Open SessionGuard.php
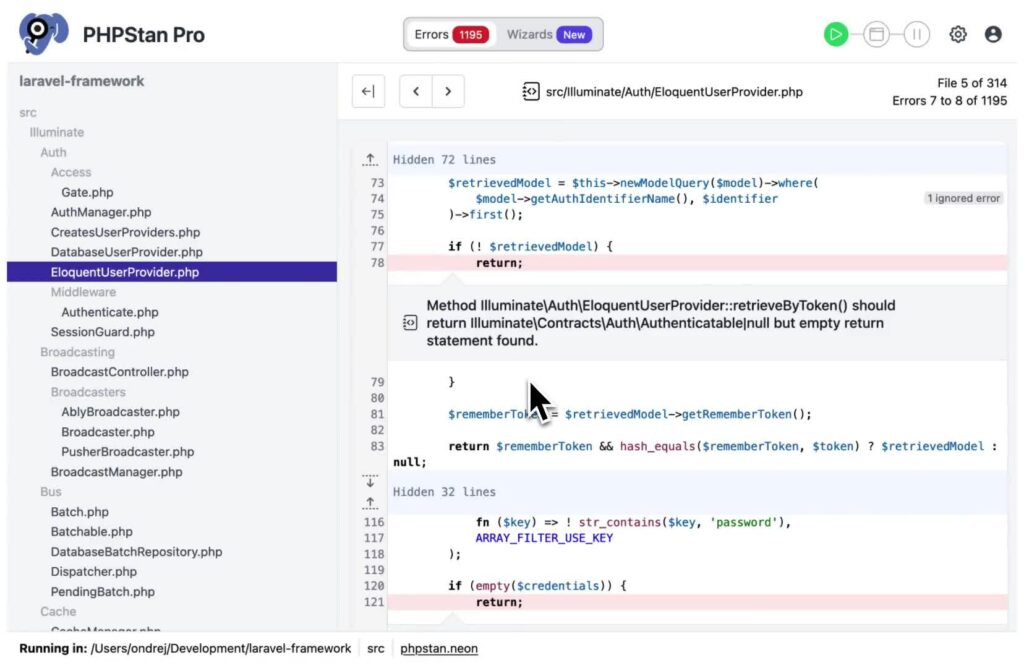The width and height of the screenshot is (1024, 668). (x=103, y=332)
